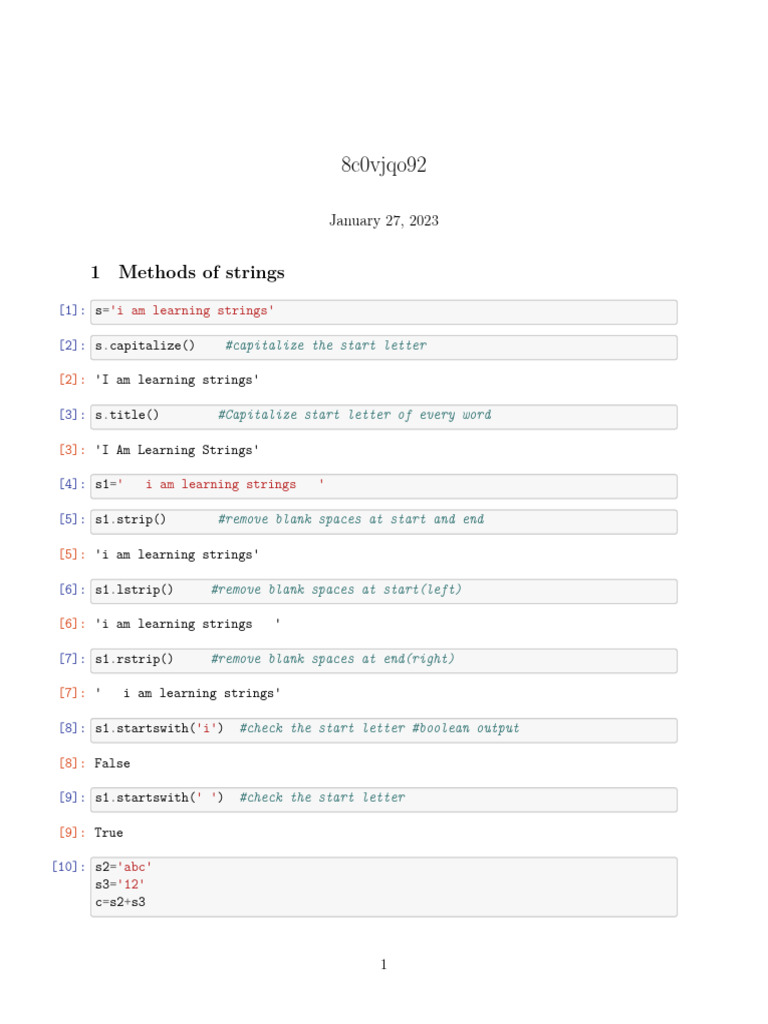Click the s1.startswith(' ') code cell

[383, 799]
